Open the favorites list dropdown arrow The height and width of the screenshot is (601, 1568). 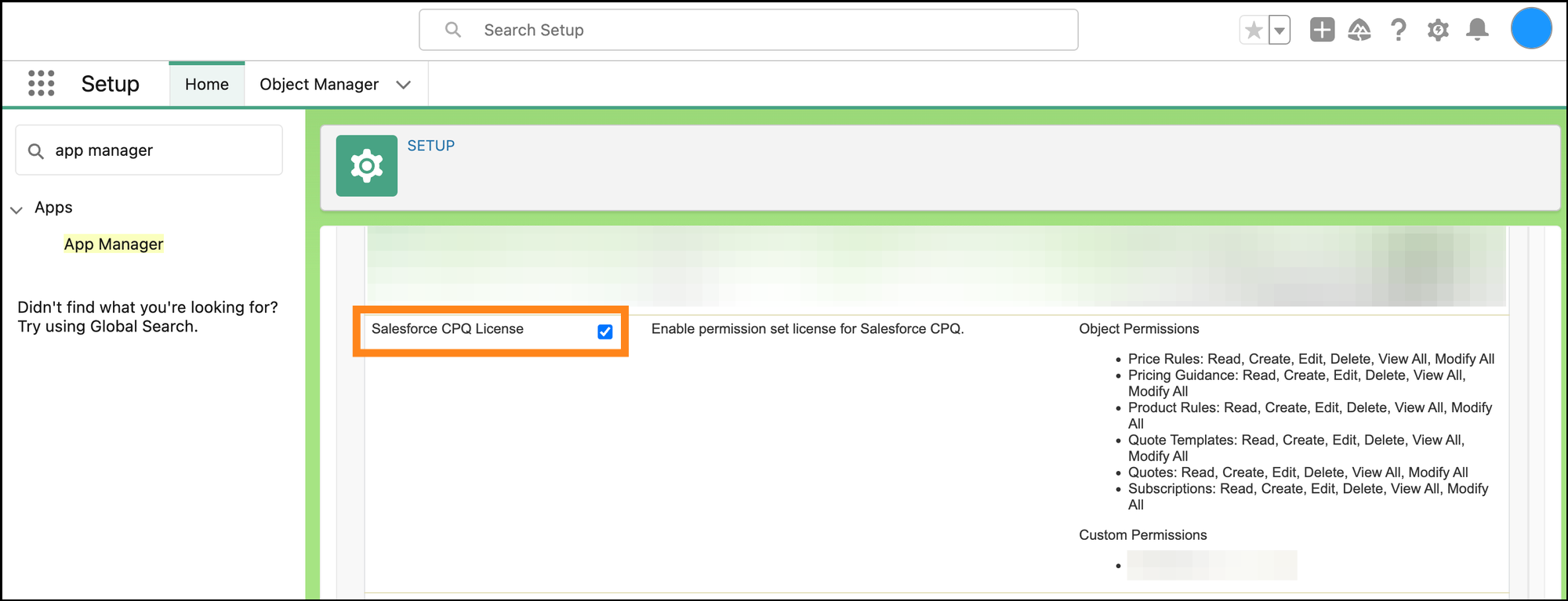[x=1279, y=31]
